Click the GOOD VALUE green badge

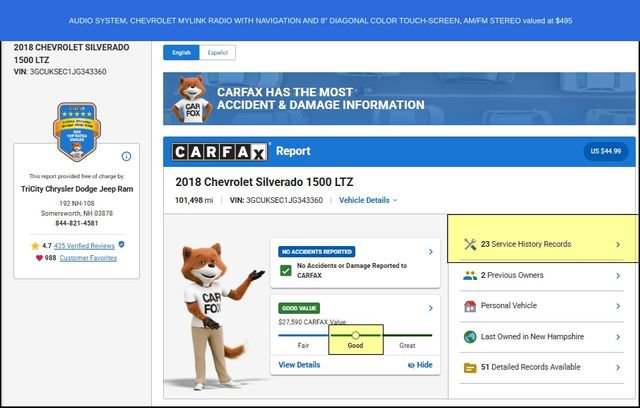(299, 308)
